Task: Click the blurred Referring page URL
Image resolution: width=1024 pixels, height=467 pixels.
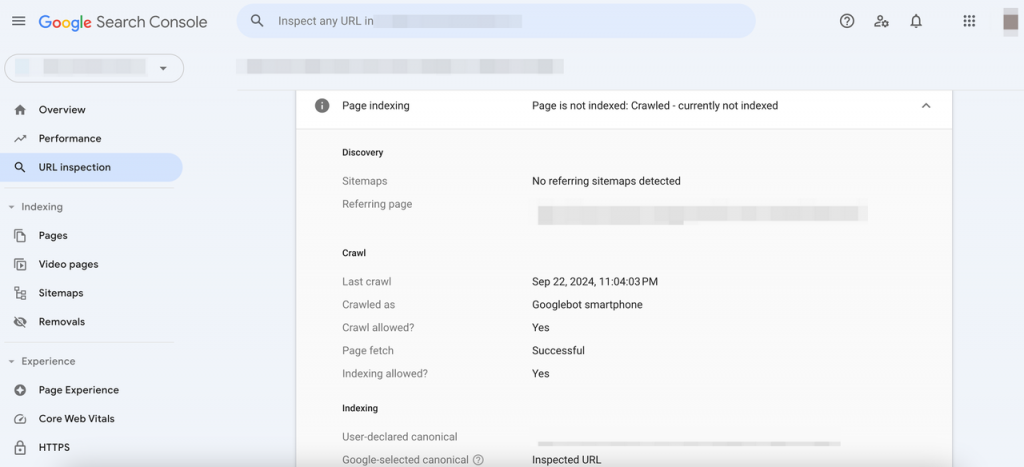Action: coord(702,214)
